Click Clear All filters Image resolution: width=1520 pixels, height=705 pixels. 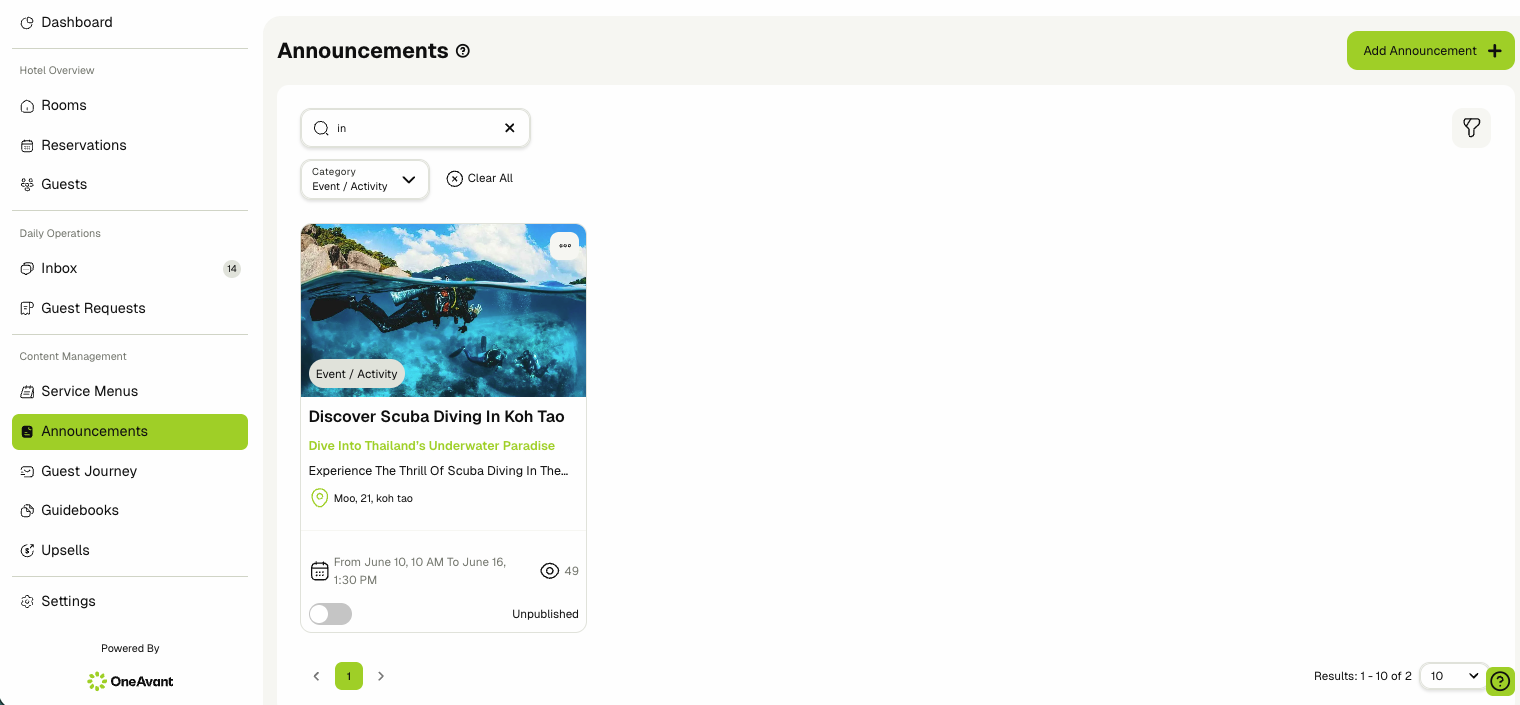(480, 178)
